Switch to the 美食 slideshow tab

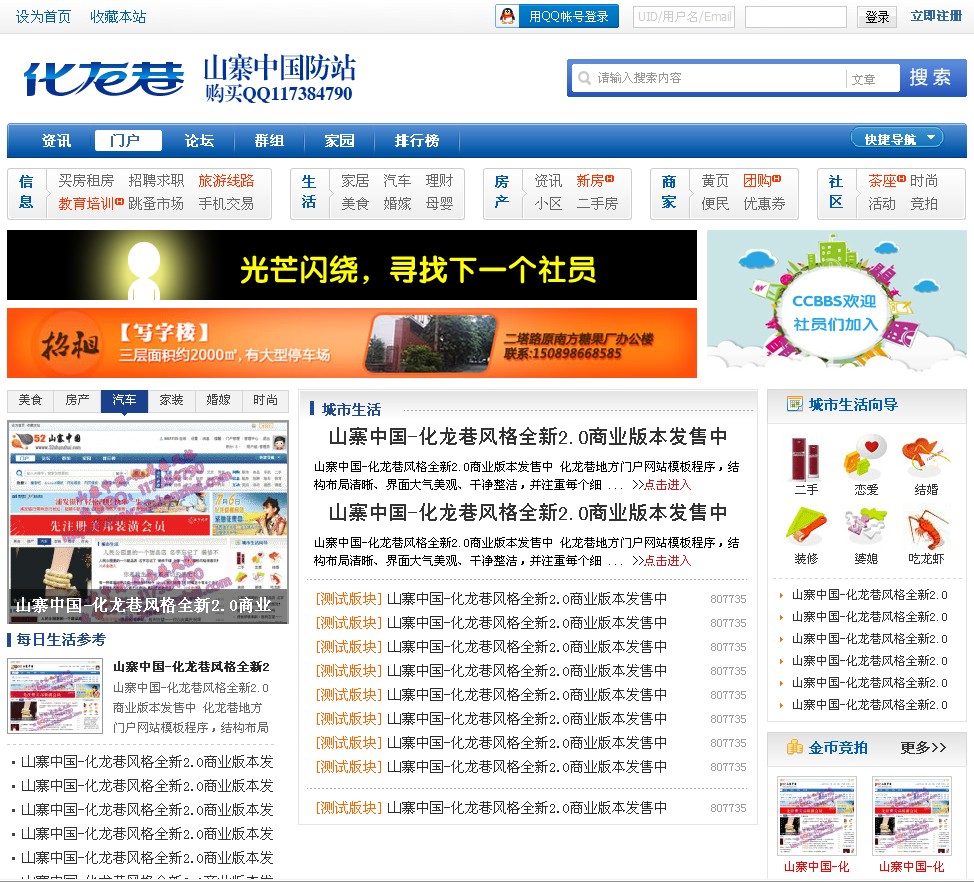click(30, 401)
